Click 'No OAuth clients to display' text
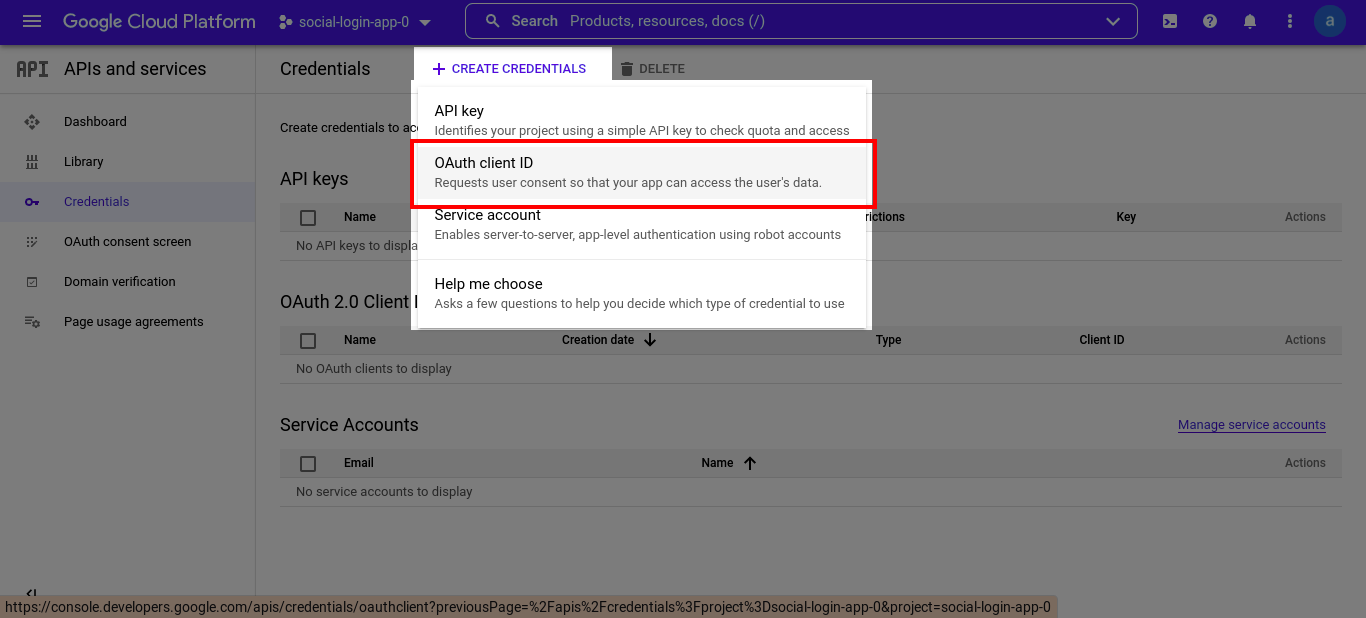This screenshot has height=618, width=1366. [374, 369]
